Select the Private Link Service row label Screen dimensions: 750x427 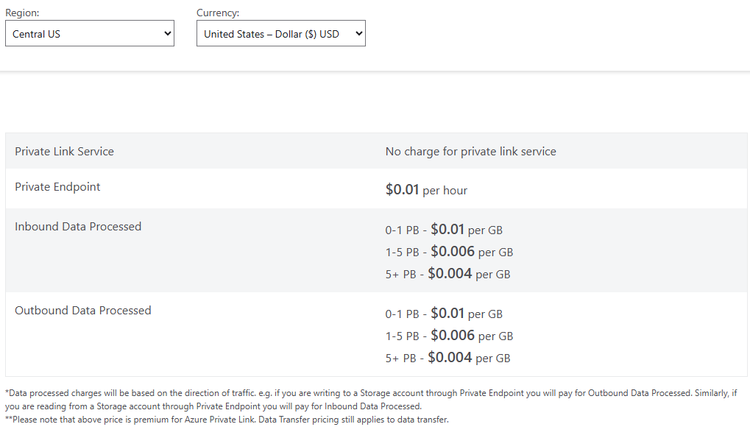point(64,152)
